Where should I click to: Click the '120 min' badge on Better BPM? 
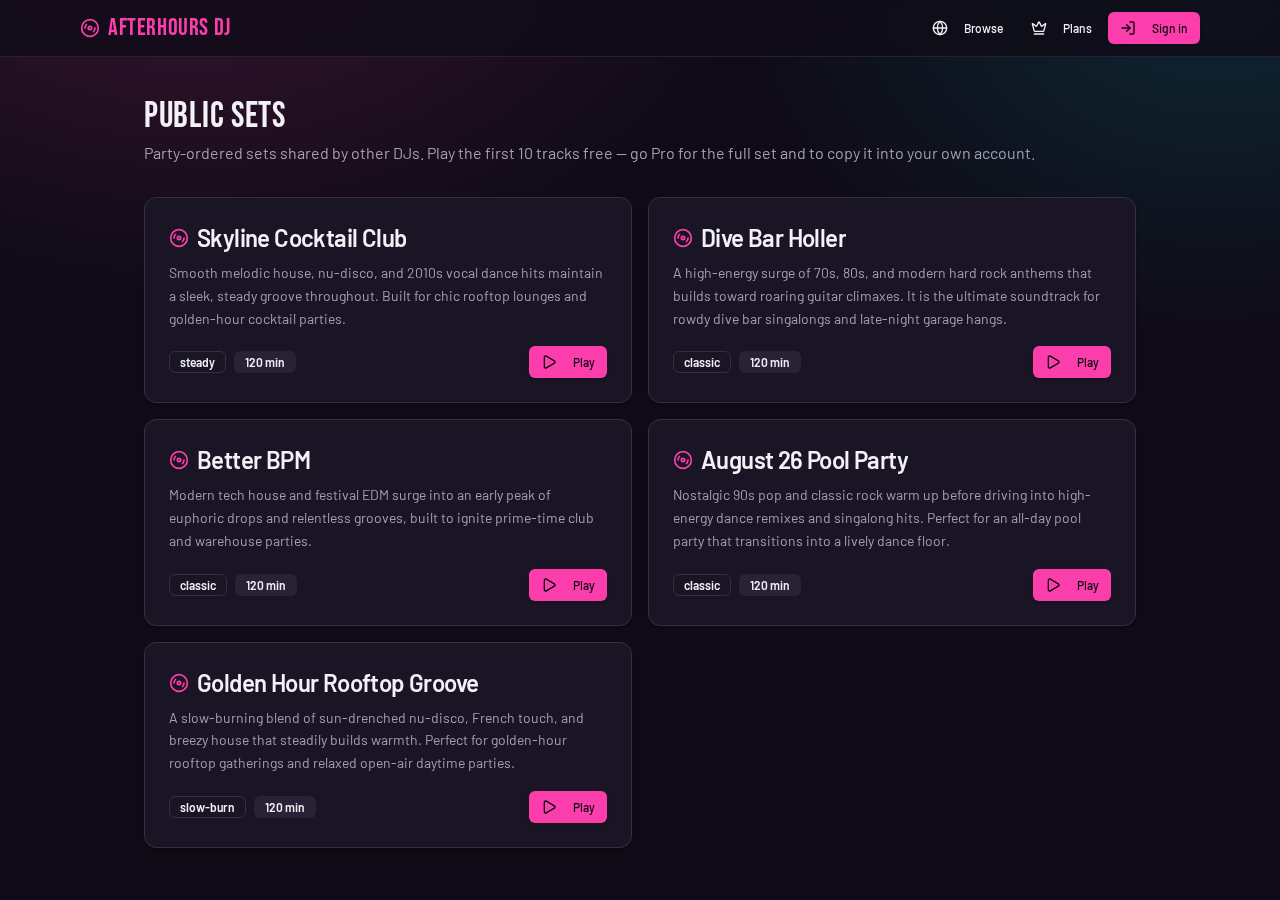coord(266,585)
